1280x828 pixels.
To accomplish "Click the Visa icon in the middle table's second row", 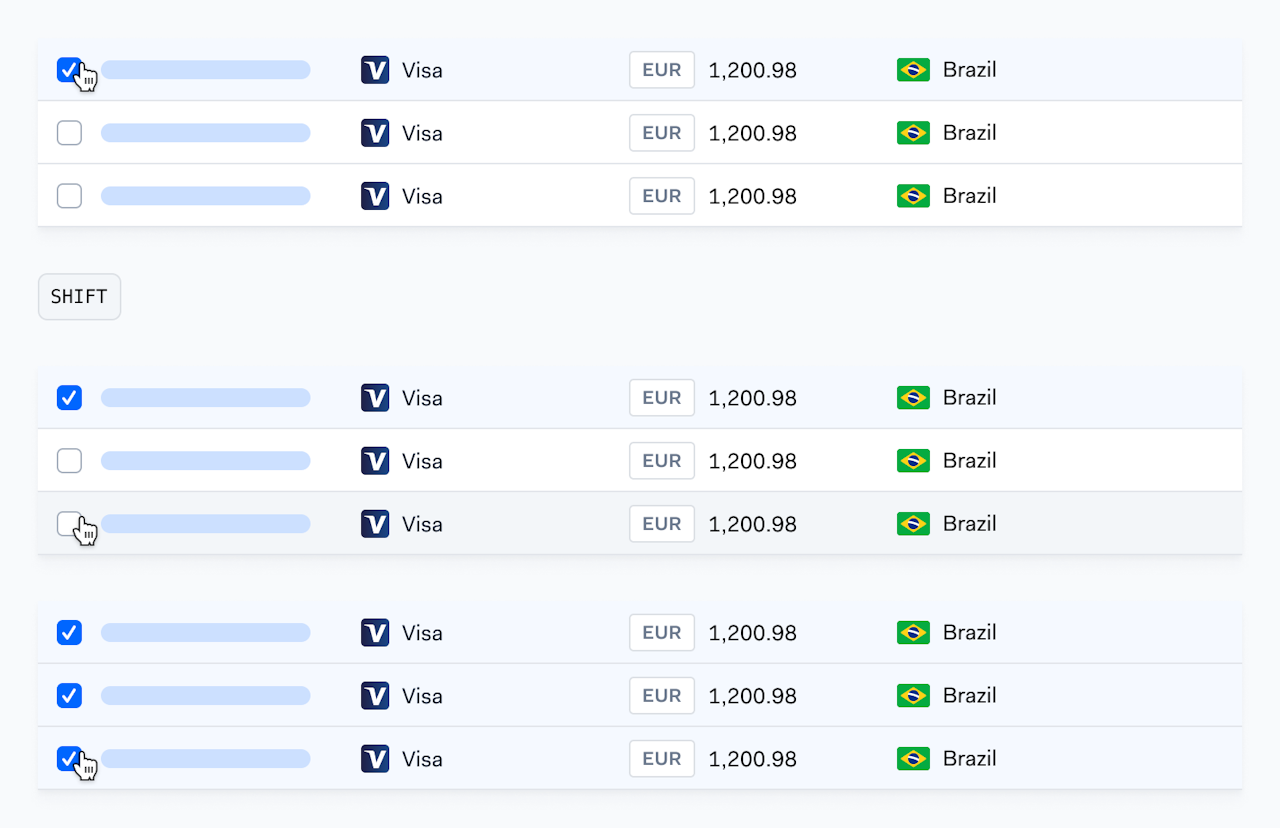I will 375,461.
